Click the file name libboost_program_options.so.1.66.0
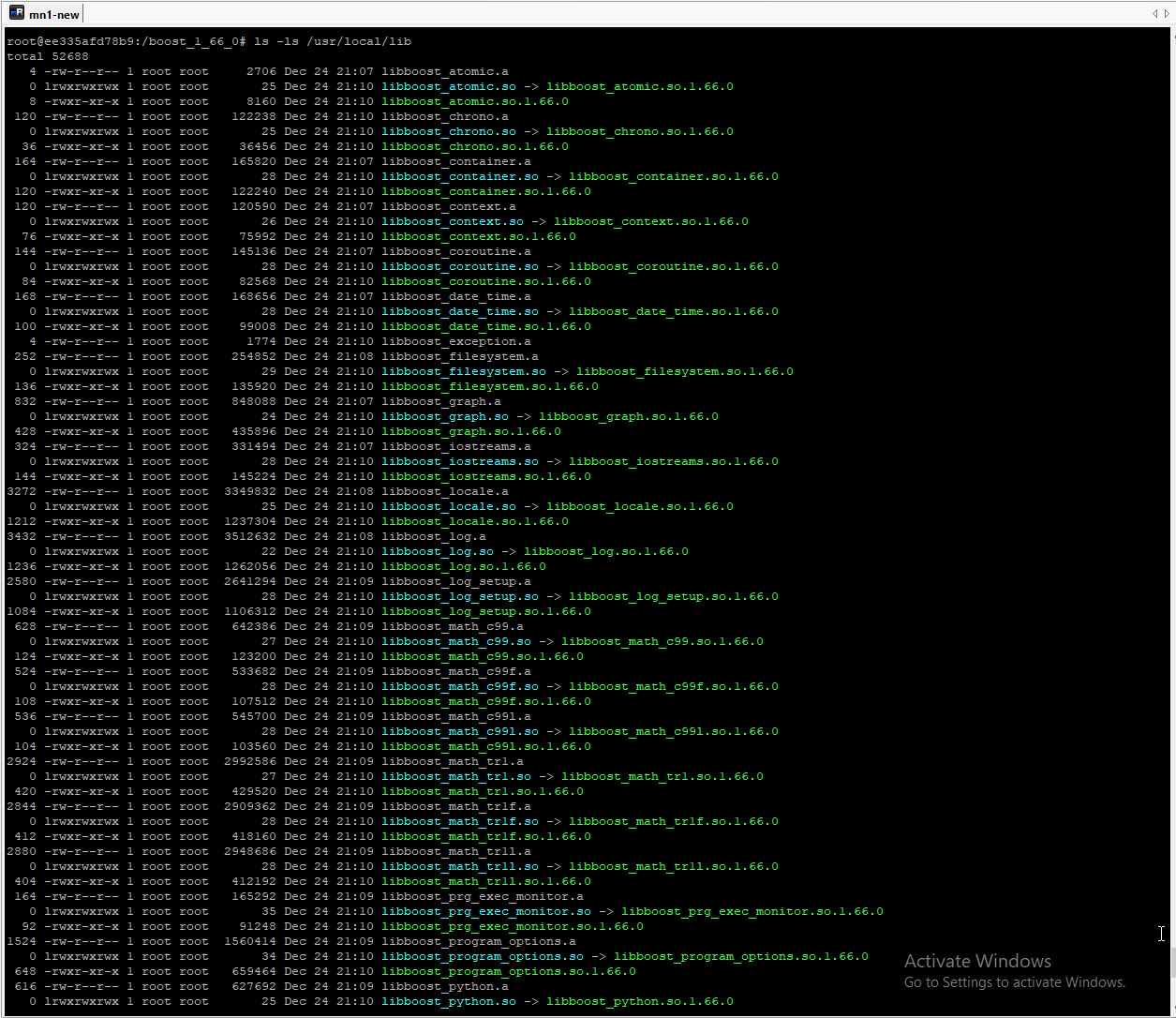The width and height of the screenshot is (1176, 1018). [x=509, y=971]
